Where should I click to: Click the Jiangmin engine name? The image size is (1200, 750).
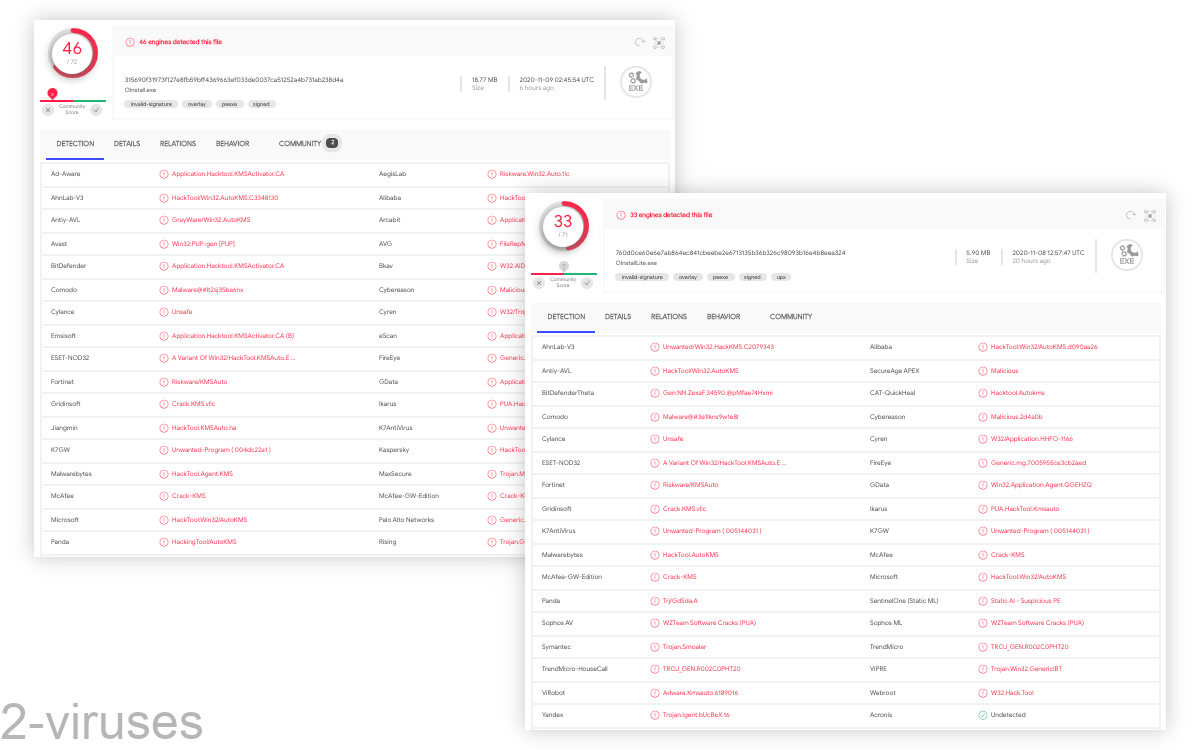[65, 427]
